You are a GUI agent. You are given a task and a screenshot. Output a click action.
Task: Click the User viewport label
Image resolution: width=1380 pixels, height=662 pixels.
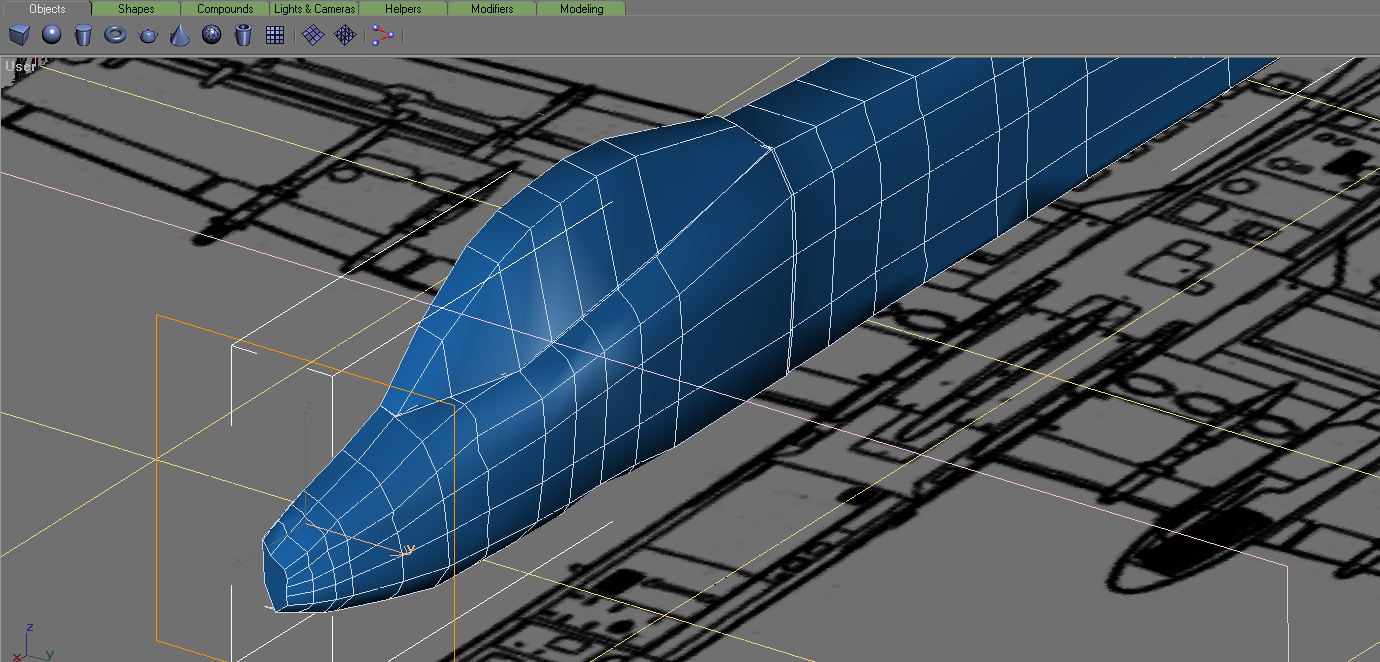21,67
